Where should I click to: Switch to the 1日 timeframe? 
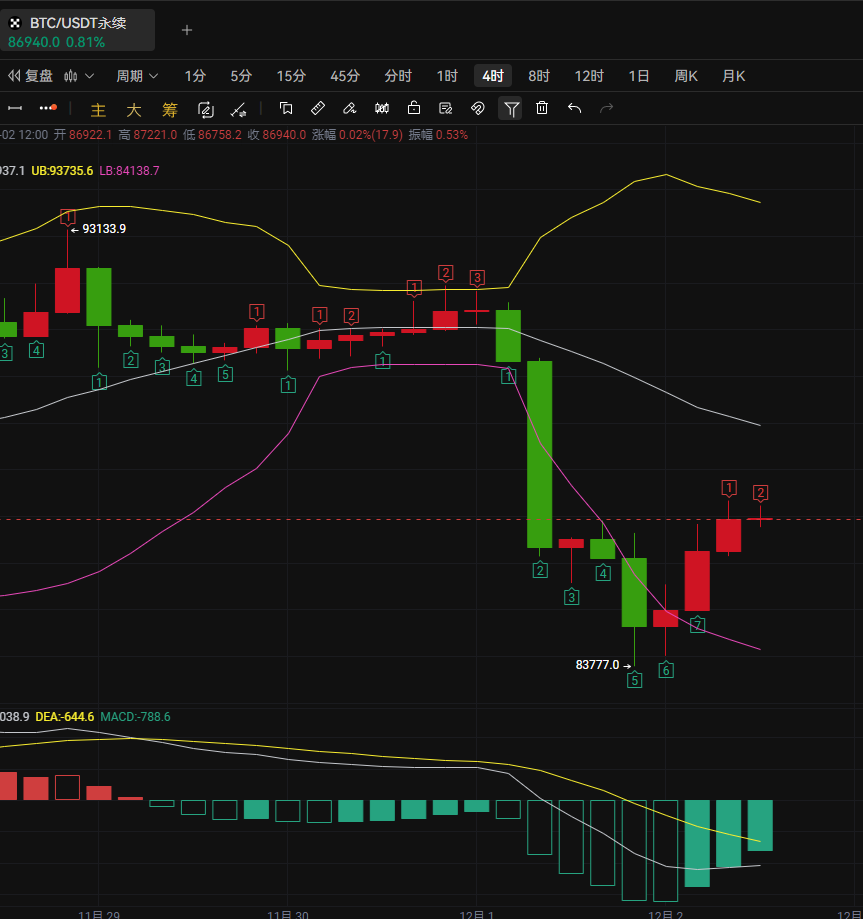tap(639, 76)
